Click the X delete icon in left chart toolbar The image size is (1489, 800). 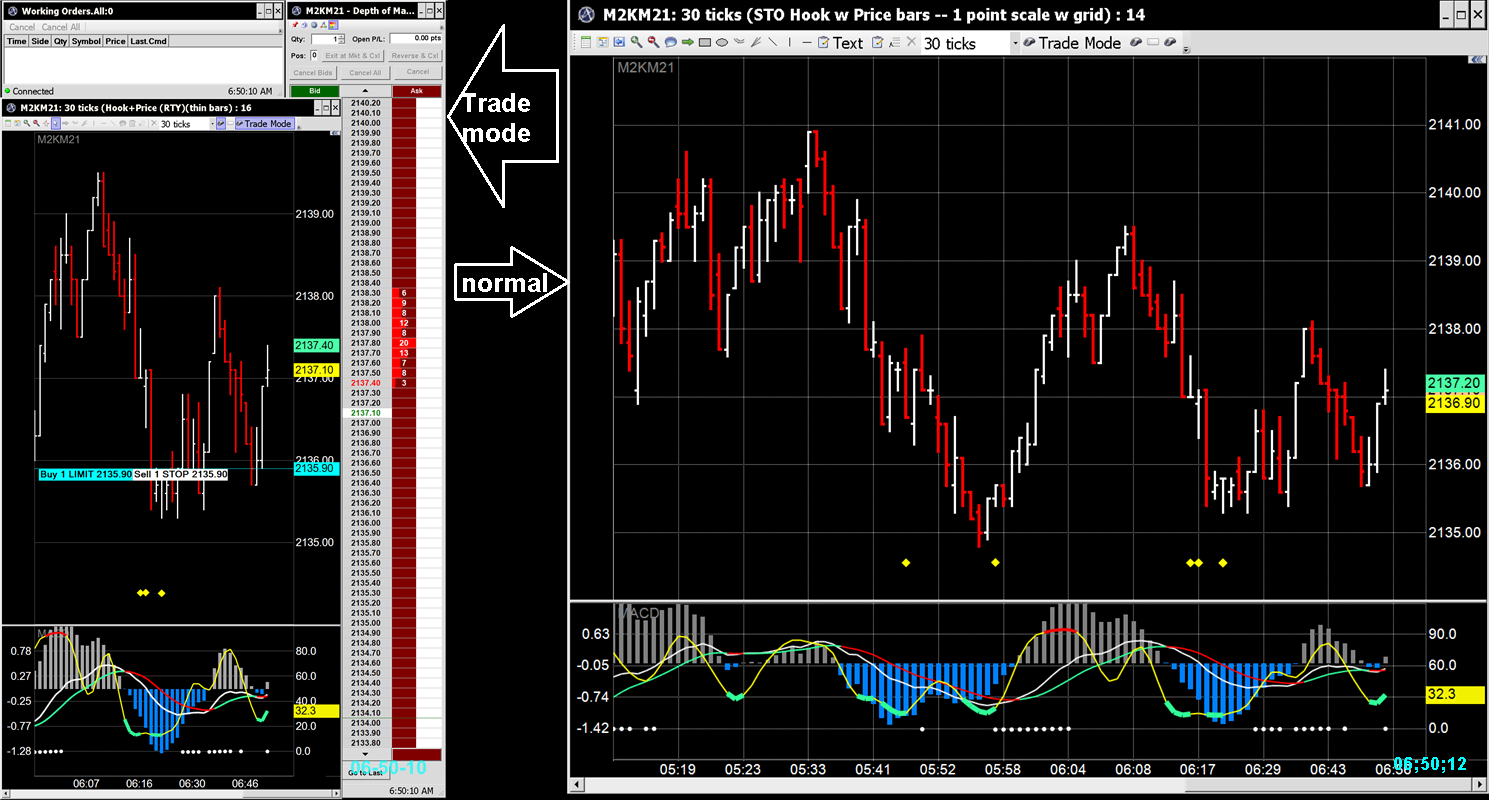[154, 123]
